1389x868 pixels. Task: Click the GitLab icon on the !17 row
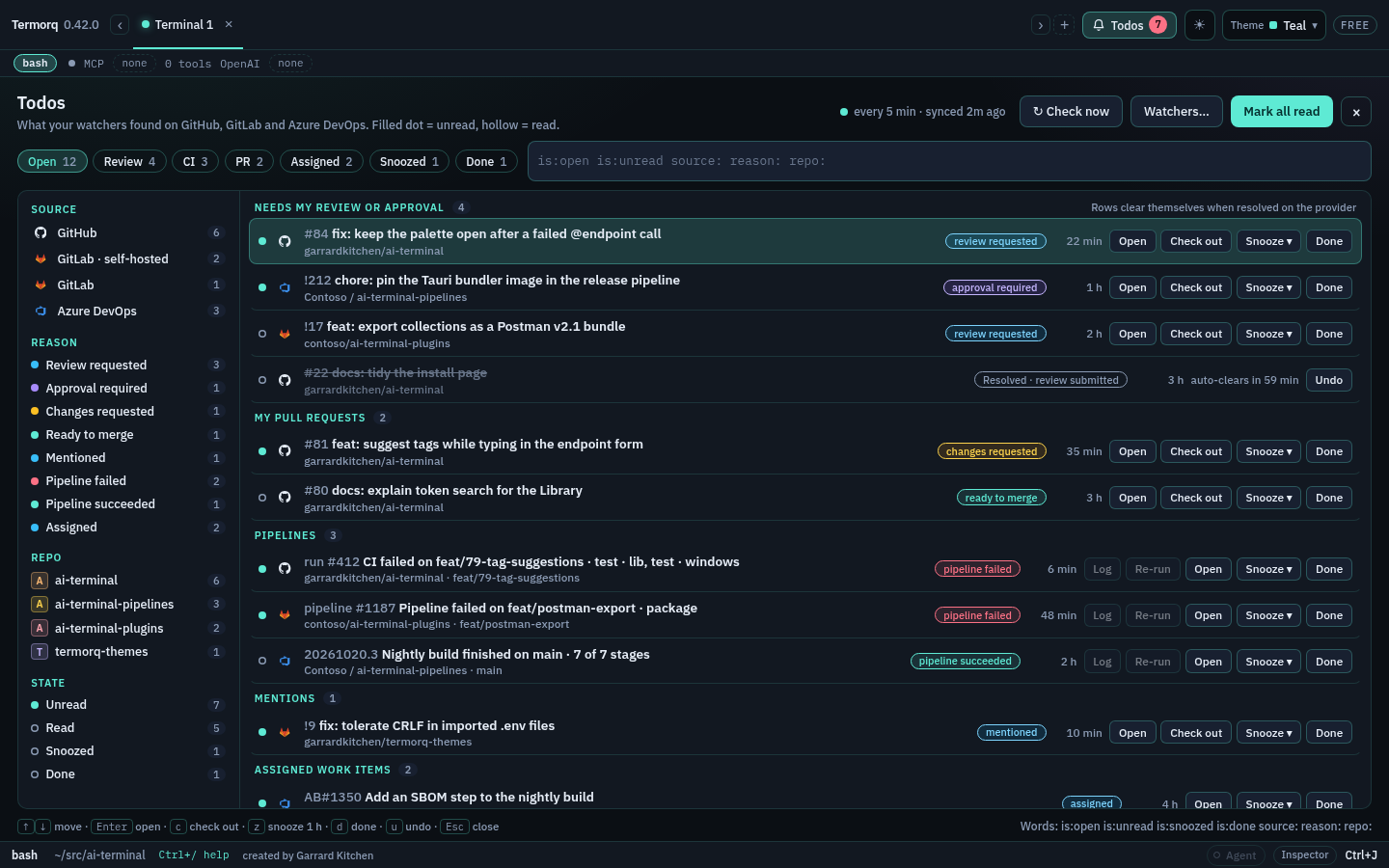[x=285, y=334]
